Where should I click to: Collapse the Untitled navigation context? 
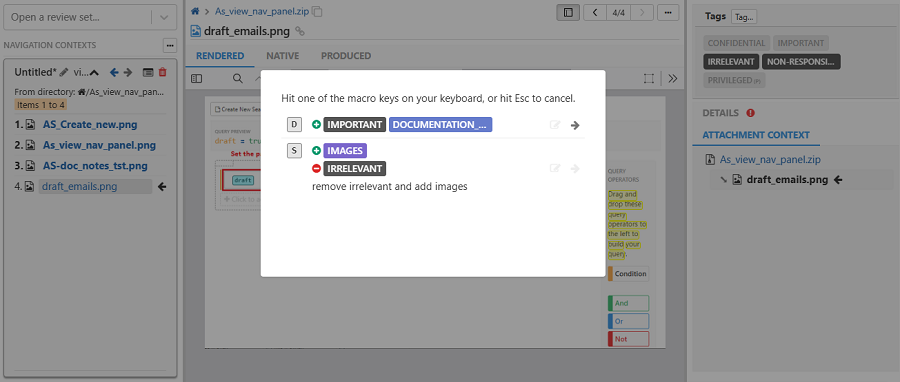tap(95, 72)
